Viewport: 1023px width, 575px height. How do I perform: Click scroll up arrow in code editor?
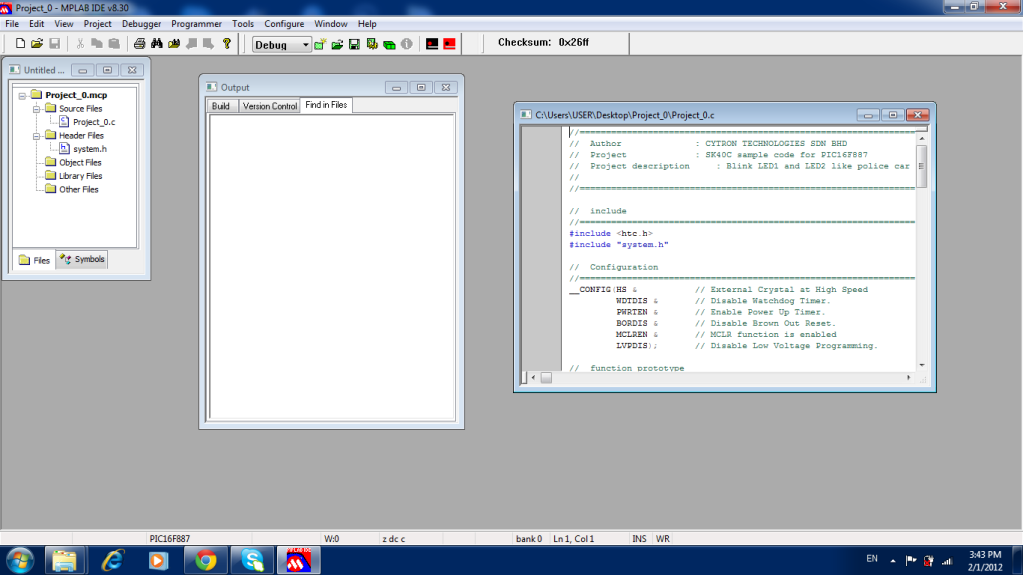[922, 138]
